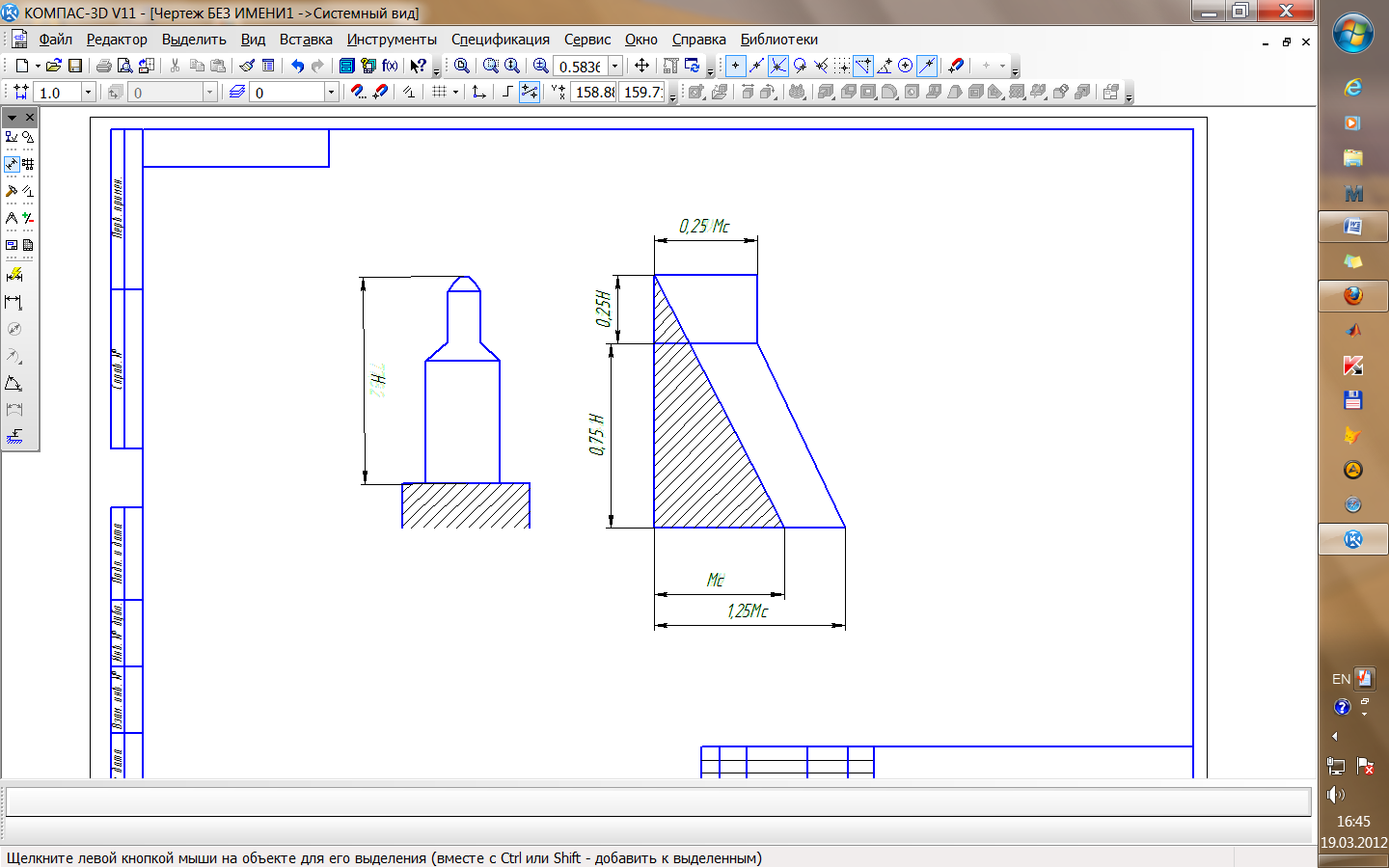
Task: Toggle the Intersection snap button
Action: (x=777, y=66)
